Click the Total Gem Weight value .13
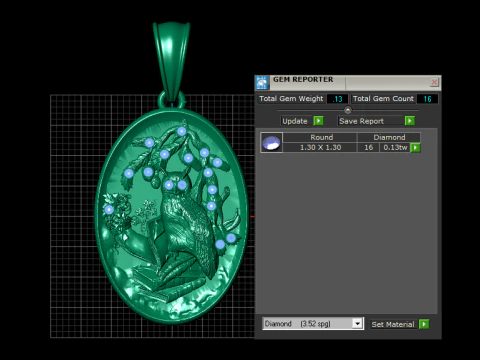The width and height of the screenshot is (480, 360). [x=337, y=99]
